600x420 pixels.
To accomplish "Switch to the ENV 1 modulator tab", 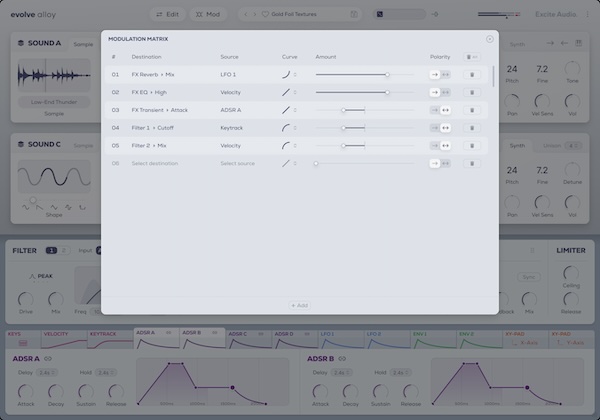I will 434,339.
